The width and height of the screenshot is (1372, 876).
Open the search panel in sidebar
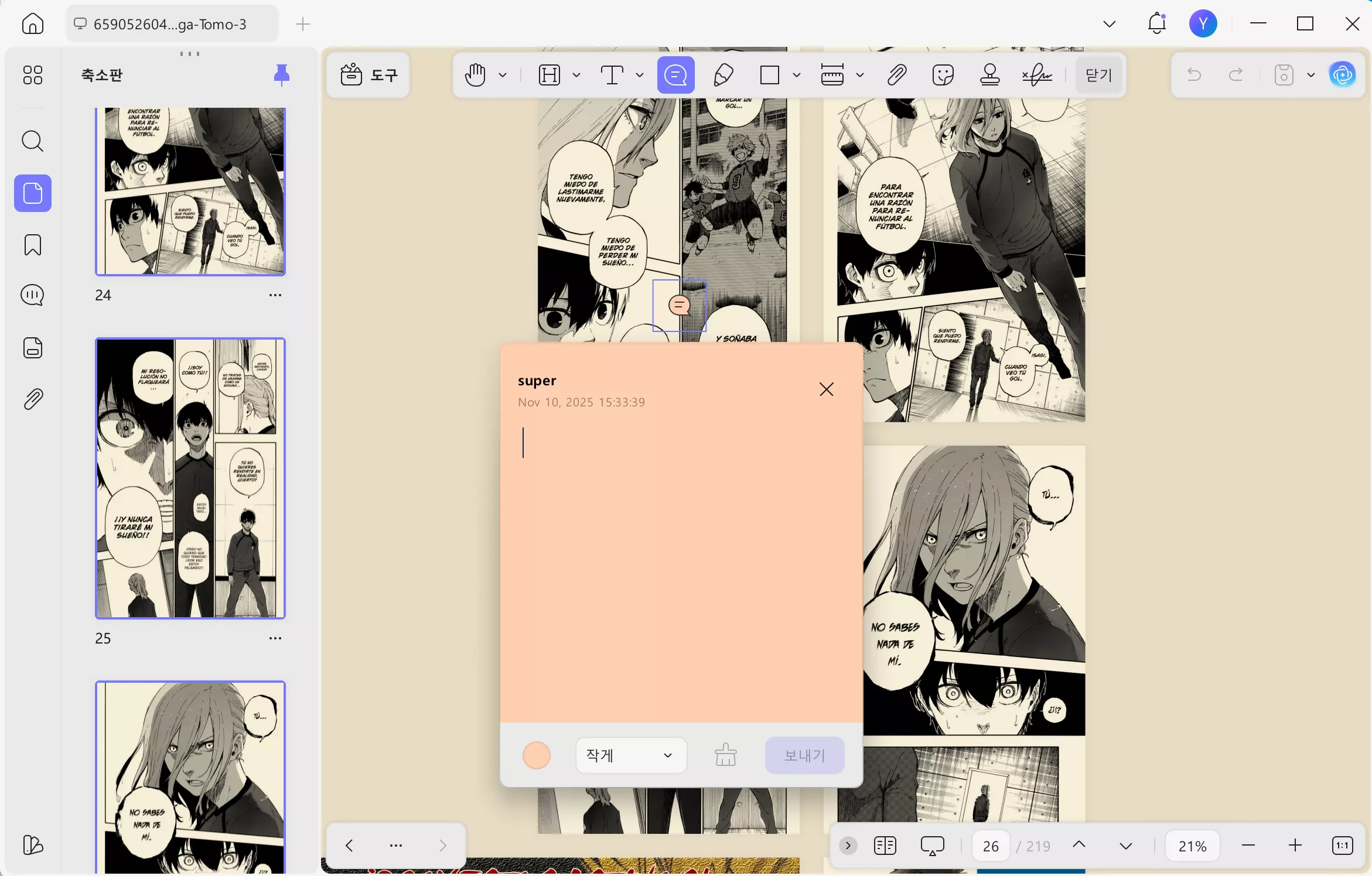tap(33, 141)
